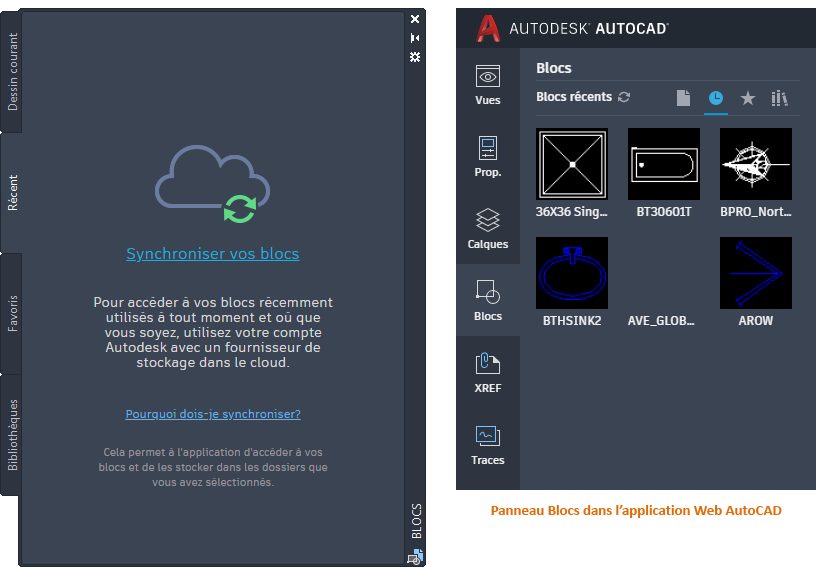
Task: Open the block libraries books icon
Action: coord(779,98)
